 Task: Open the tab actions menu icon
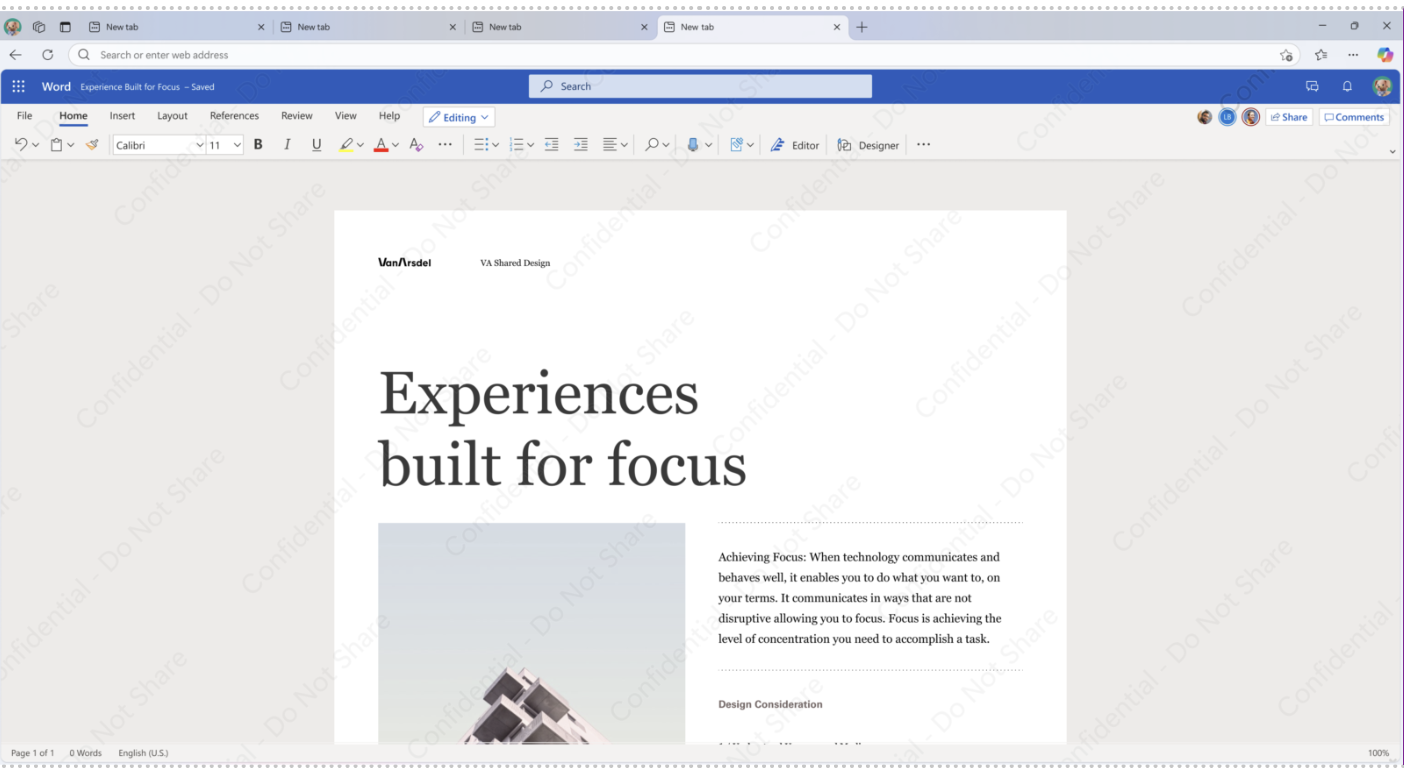pyautogui.click(x=65, y=27)
